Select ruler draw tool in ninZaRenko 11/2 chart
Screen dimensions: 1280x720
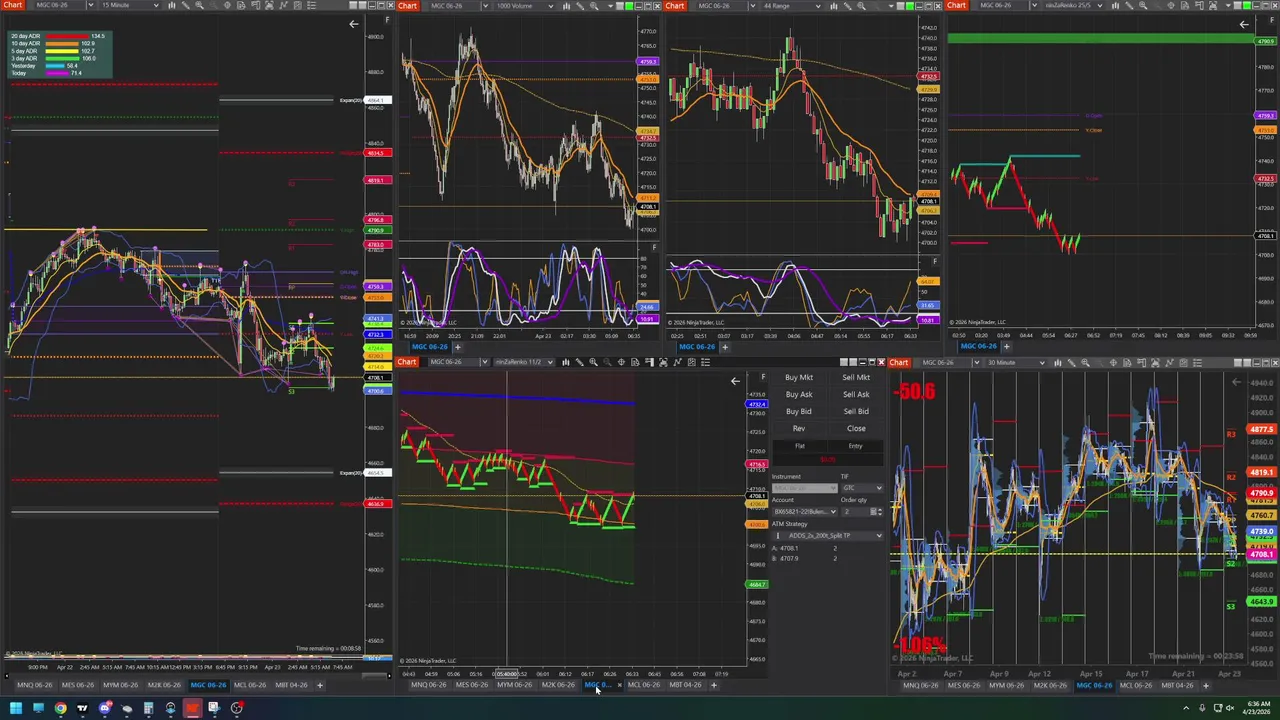click(579, 362)
